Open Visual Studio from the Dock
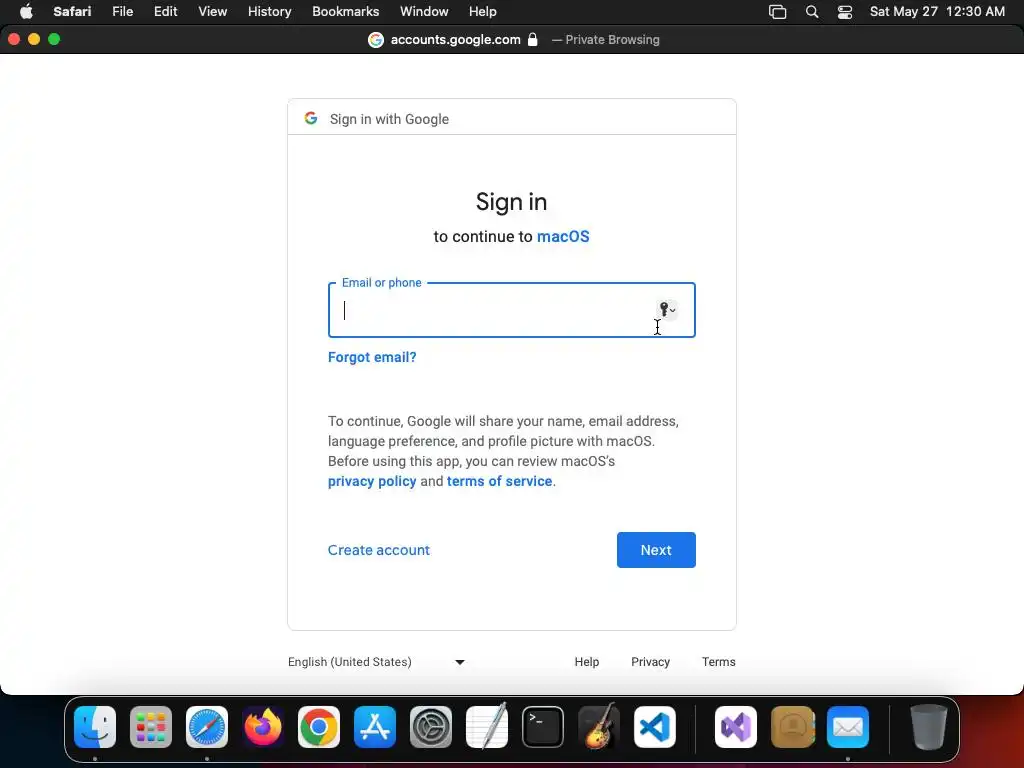1024x768 pixels. pyautogui.click(x=736, y=727)
